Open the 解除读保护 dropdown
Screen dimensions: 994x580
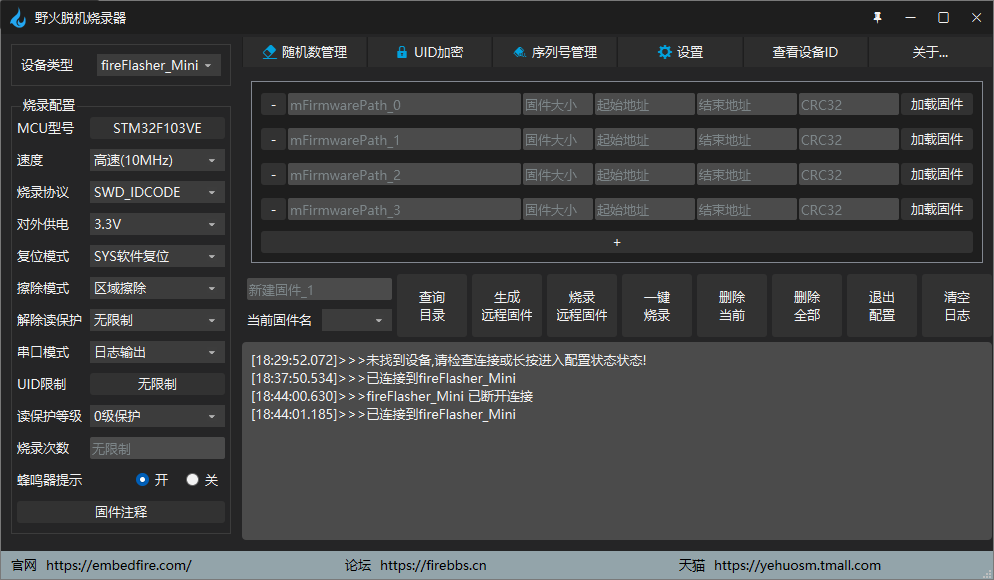pyautogui.click(x=157, y=320)
